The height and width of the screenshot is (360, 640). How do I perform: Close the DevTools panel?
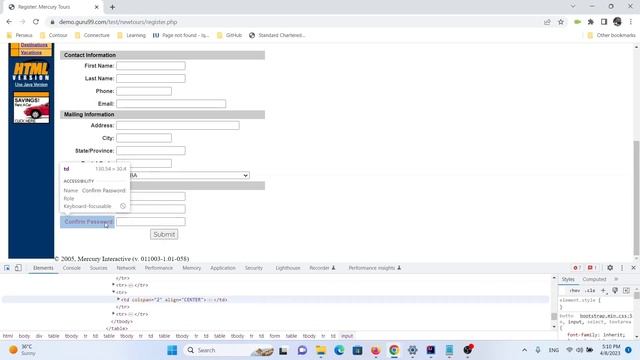633,268
